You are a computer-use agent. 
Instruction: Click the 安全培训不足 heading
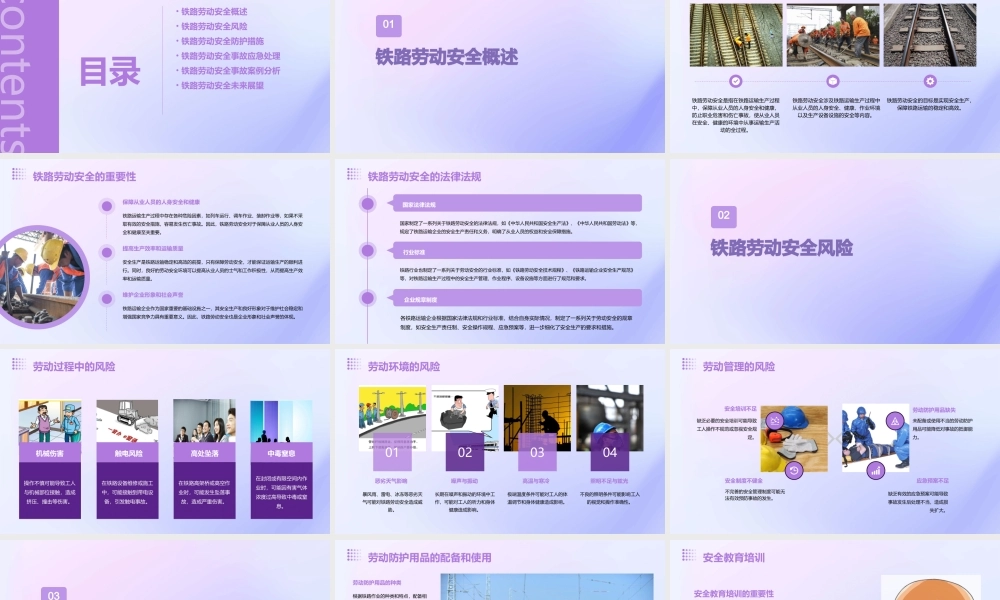coord(740,409)
